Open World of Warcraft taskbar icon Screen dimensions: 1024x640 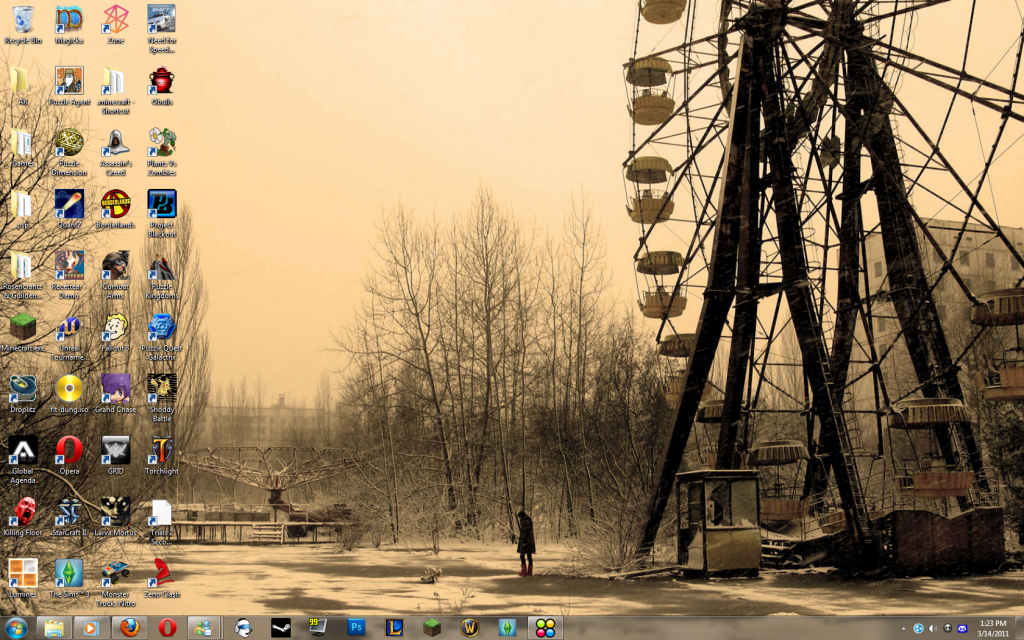[469, 627]
